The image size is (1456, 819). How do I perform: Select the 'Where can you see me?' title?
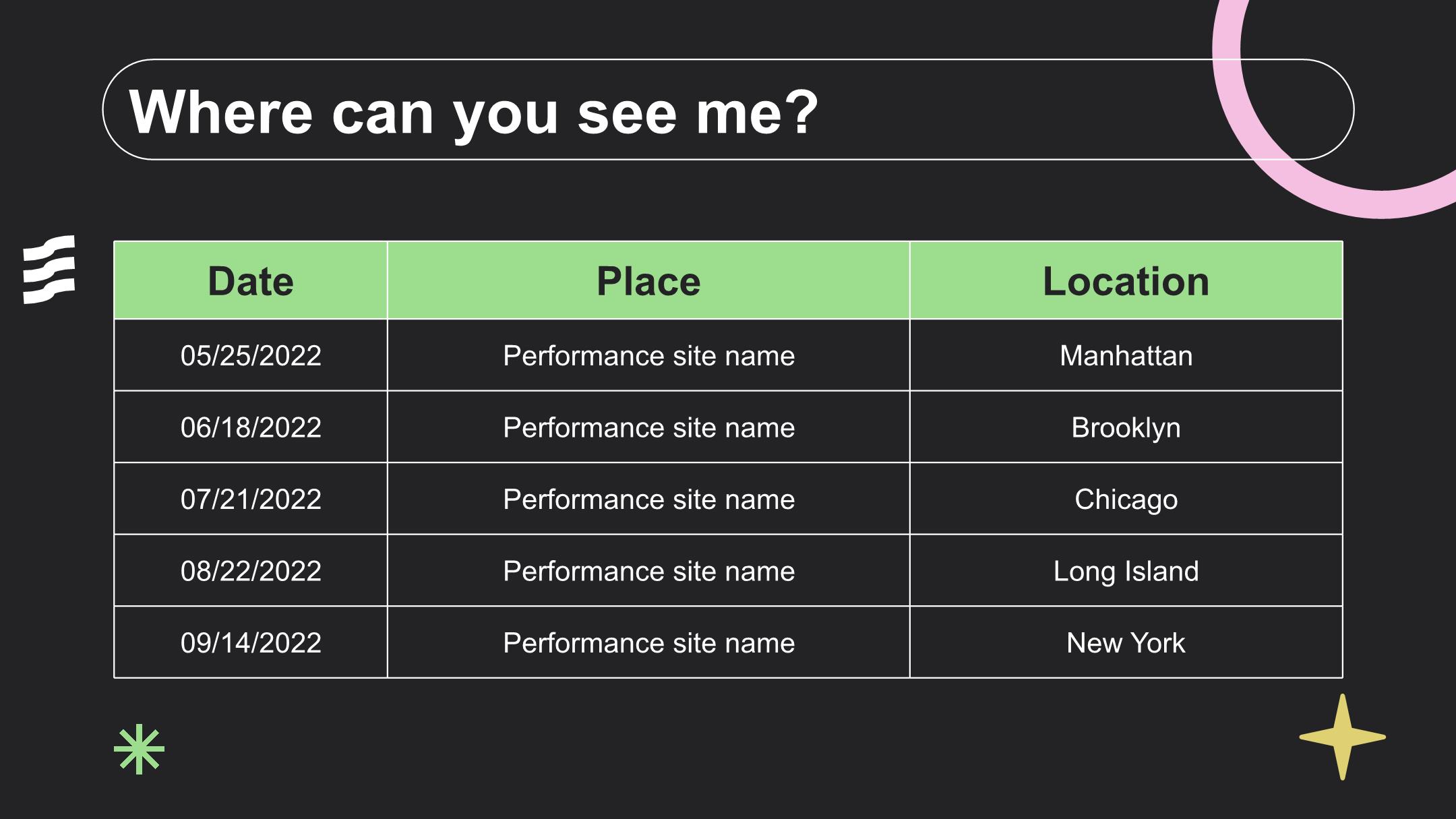coord(474,112)
